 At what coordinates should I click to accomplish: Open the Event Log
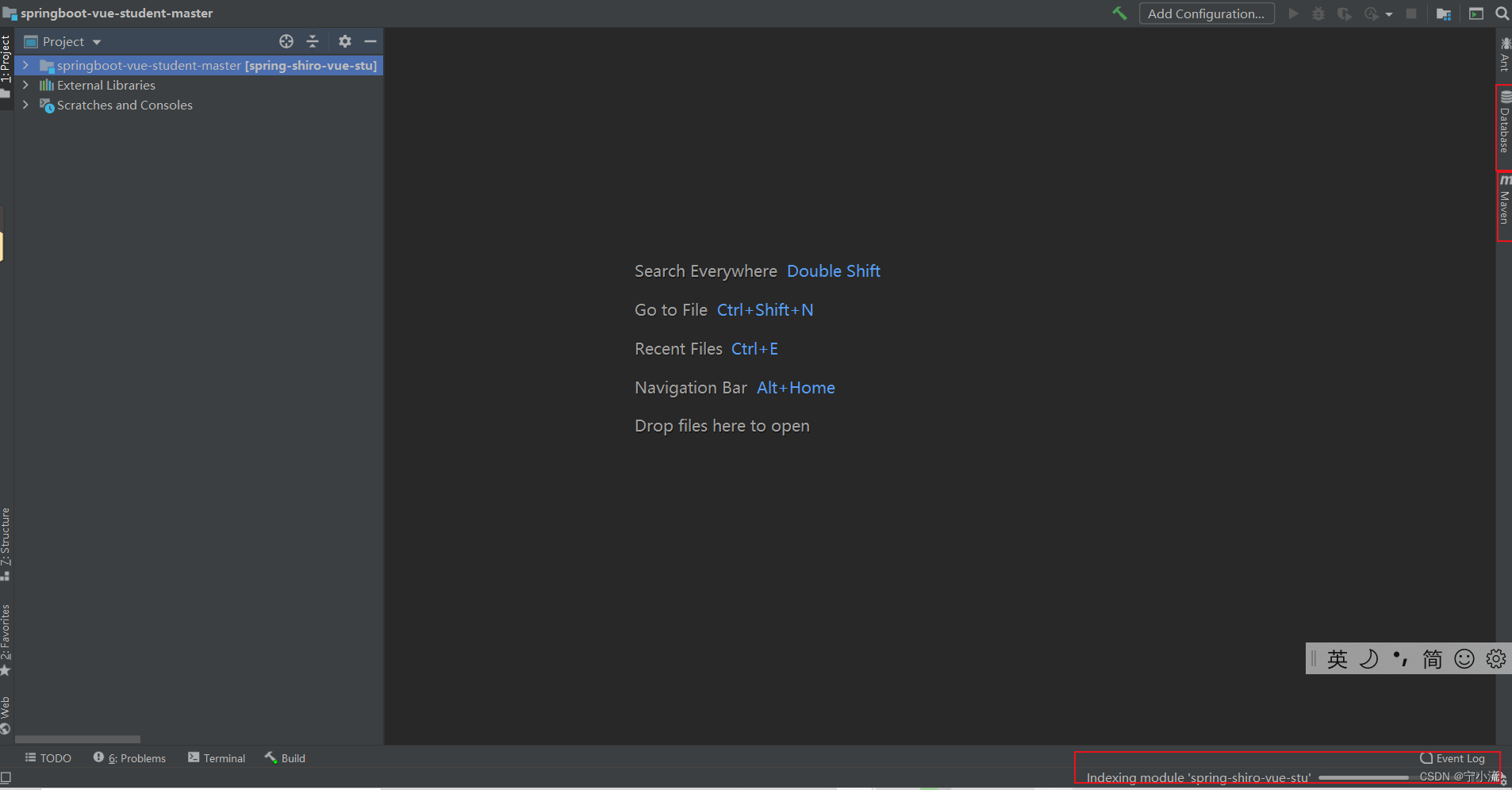point(1453,758)
